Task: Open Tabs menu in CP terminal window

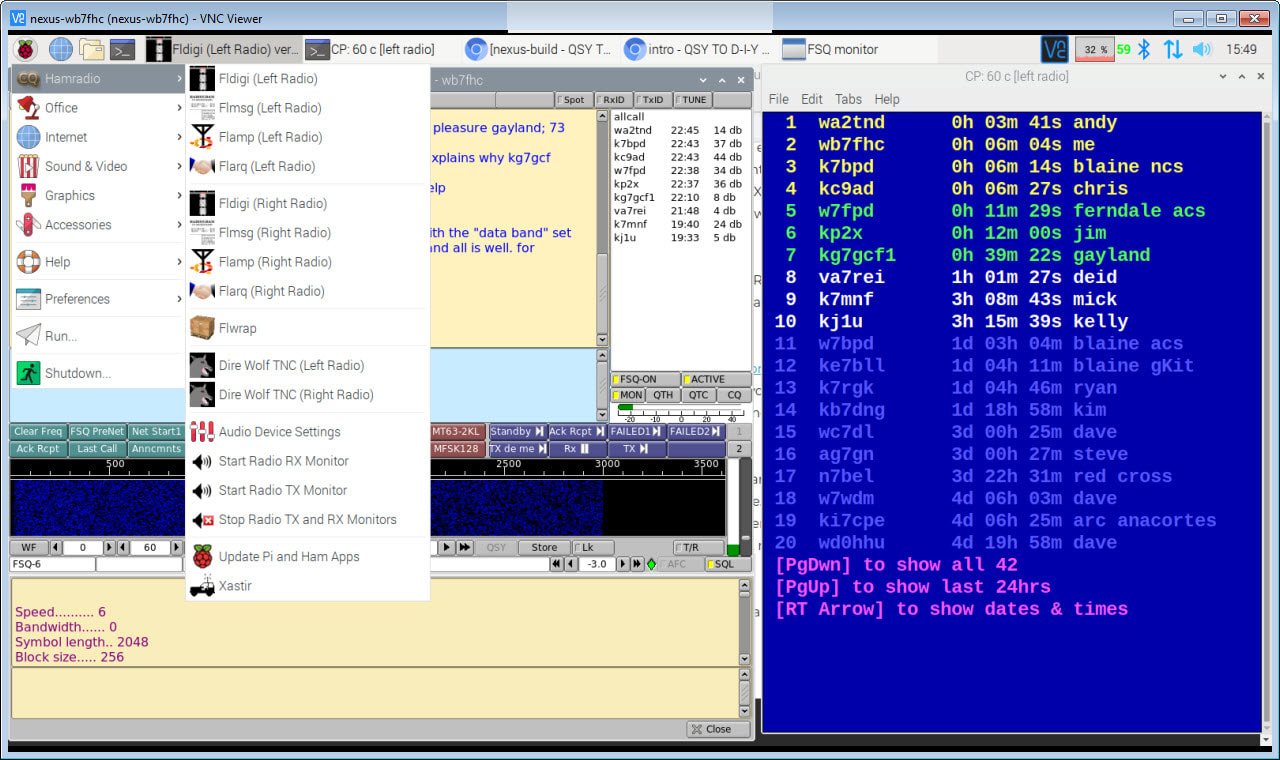Action: click(x=848, y=99)
